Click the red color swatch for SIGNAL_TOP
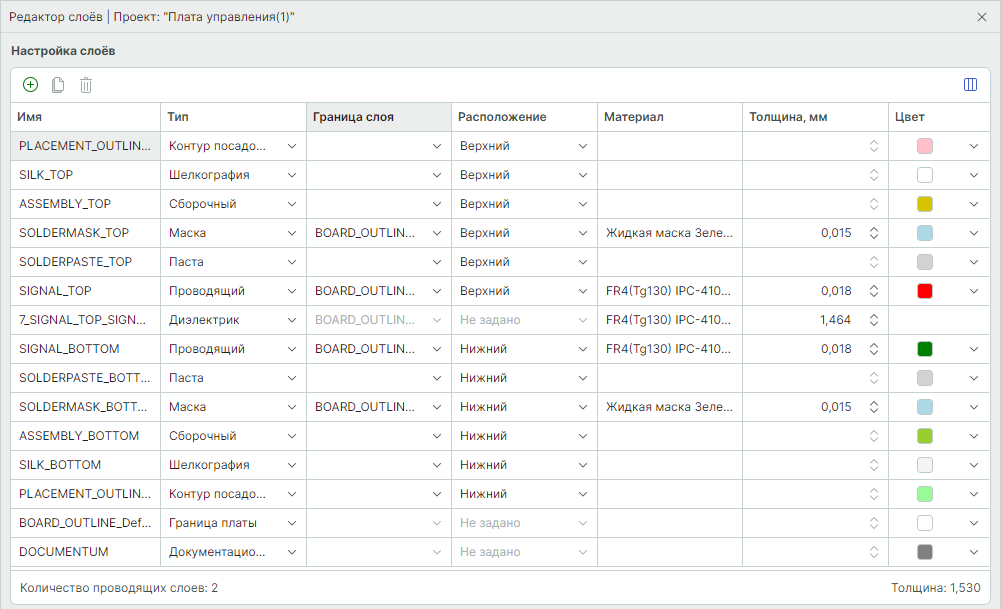 (925, 291)
